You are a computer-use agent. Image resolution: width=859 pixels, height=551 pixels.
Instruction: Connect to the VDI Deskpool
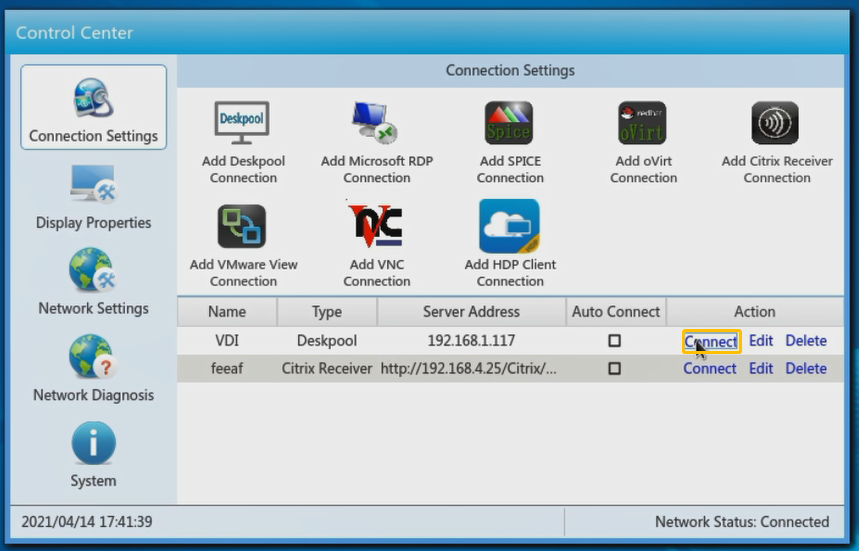coord(711,341)
